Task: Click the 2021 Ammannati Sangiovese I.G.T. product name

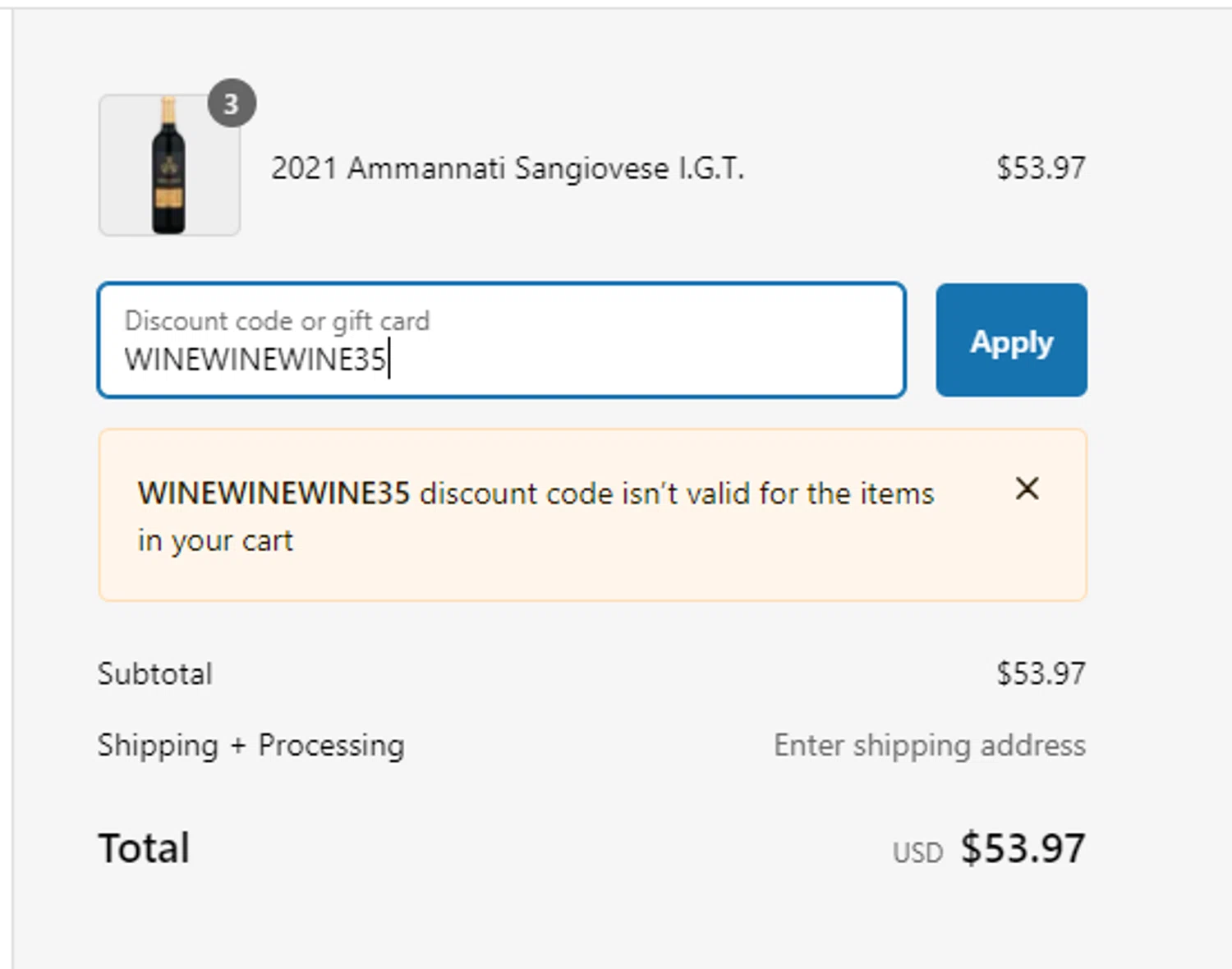Action: 508,168
